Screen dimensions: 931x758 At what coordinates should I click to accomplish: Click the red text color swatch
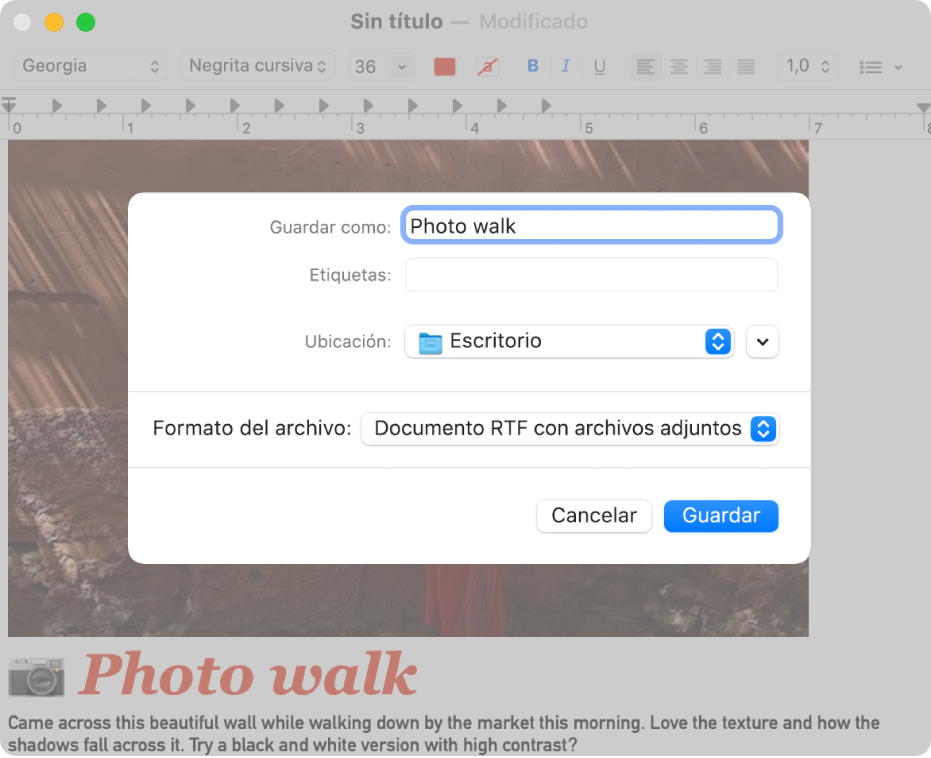[444, 66]
